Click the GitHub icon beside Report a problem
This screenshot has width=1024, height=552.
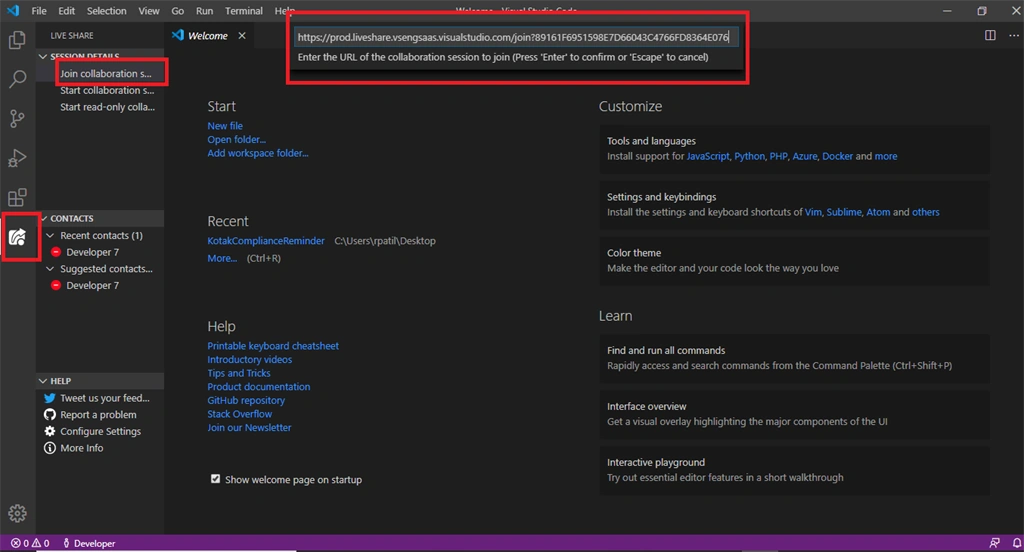50,415
